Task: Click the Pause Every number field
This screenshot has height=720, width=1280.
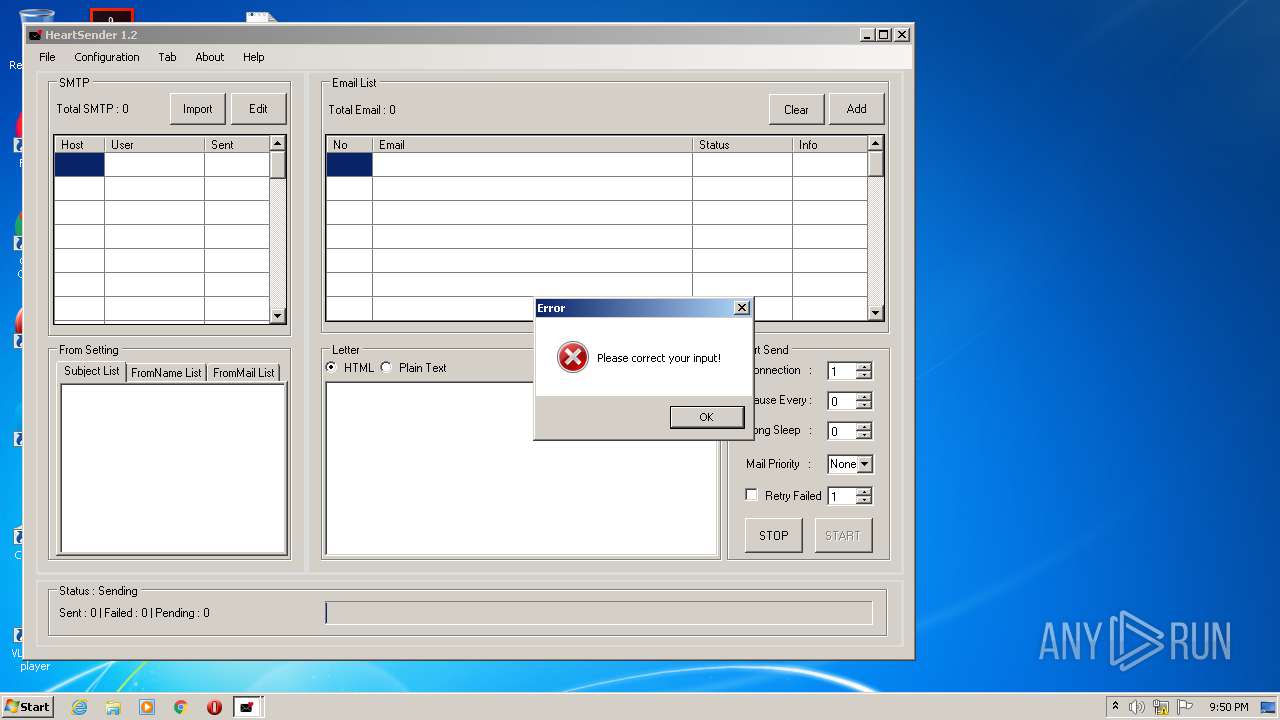Action: pos(842,401)
